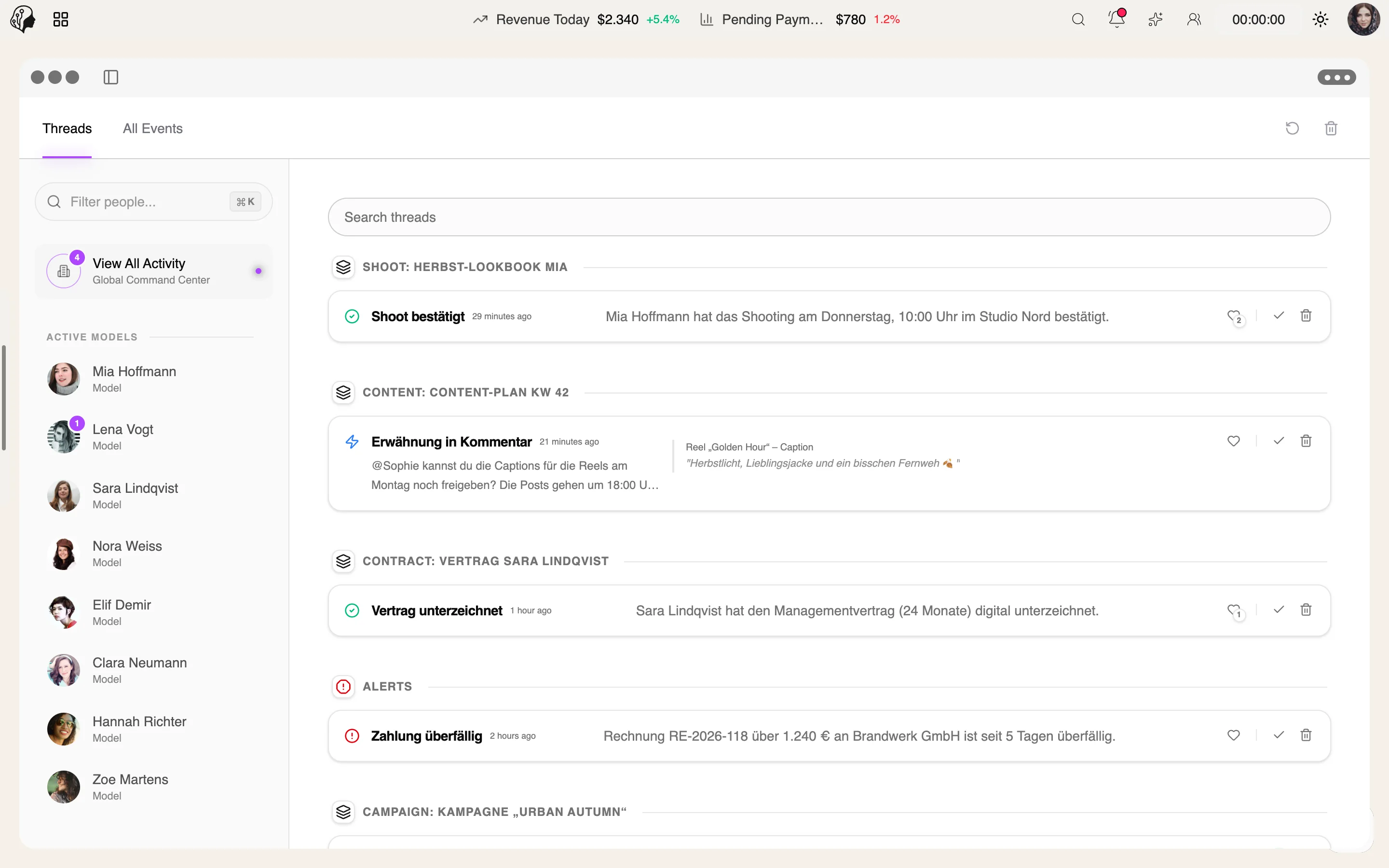Image resolution: width=1389 pixels, height=868 pixels.
Task: Select Mia Hoffmann in models list
Action: coord(153,379)
